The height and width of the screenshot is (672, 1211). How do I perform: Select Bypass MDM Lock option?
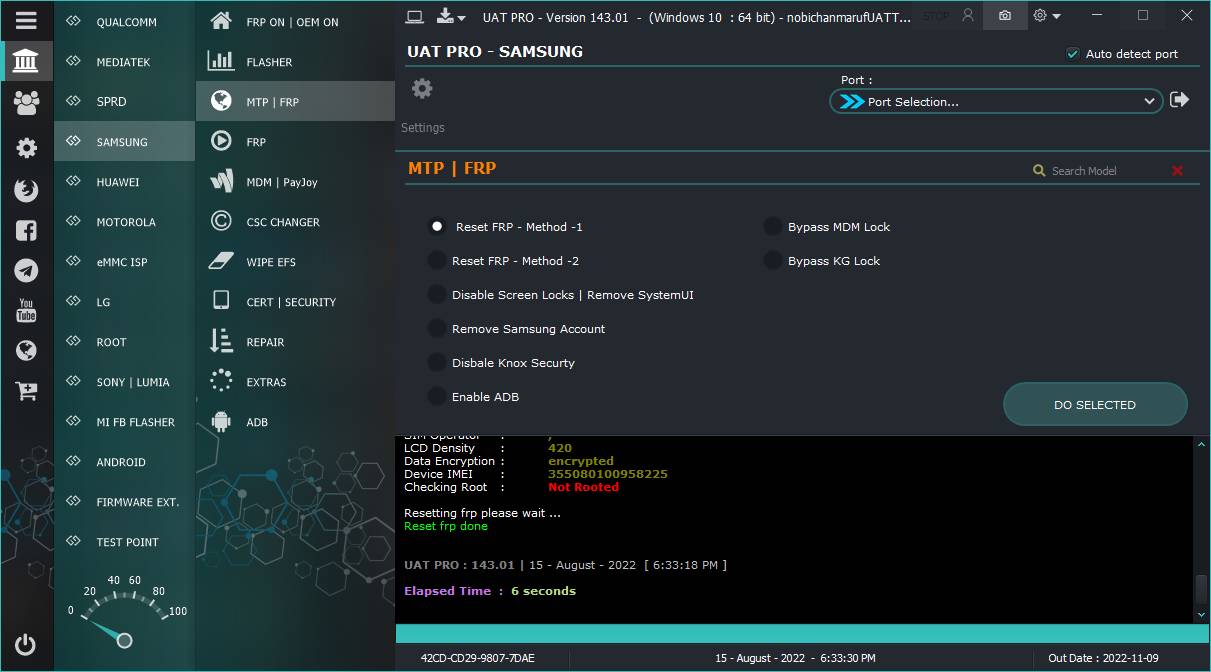(x=773, y=227)
